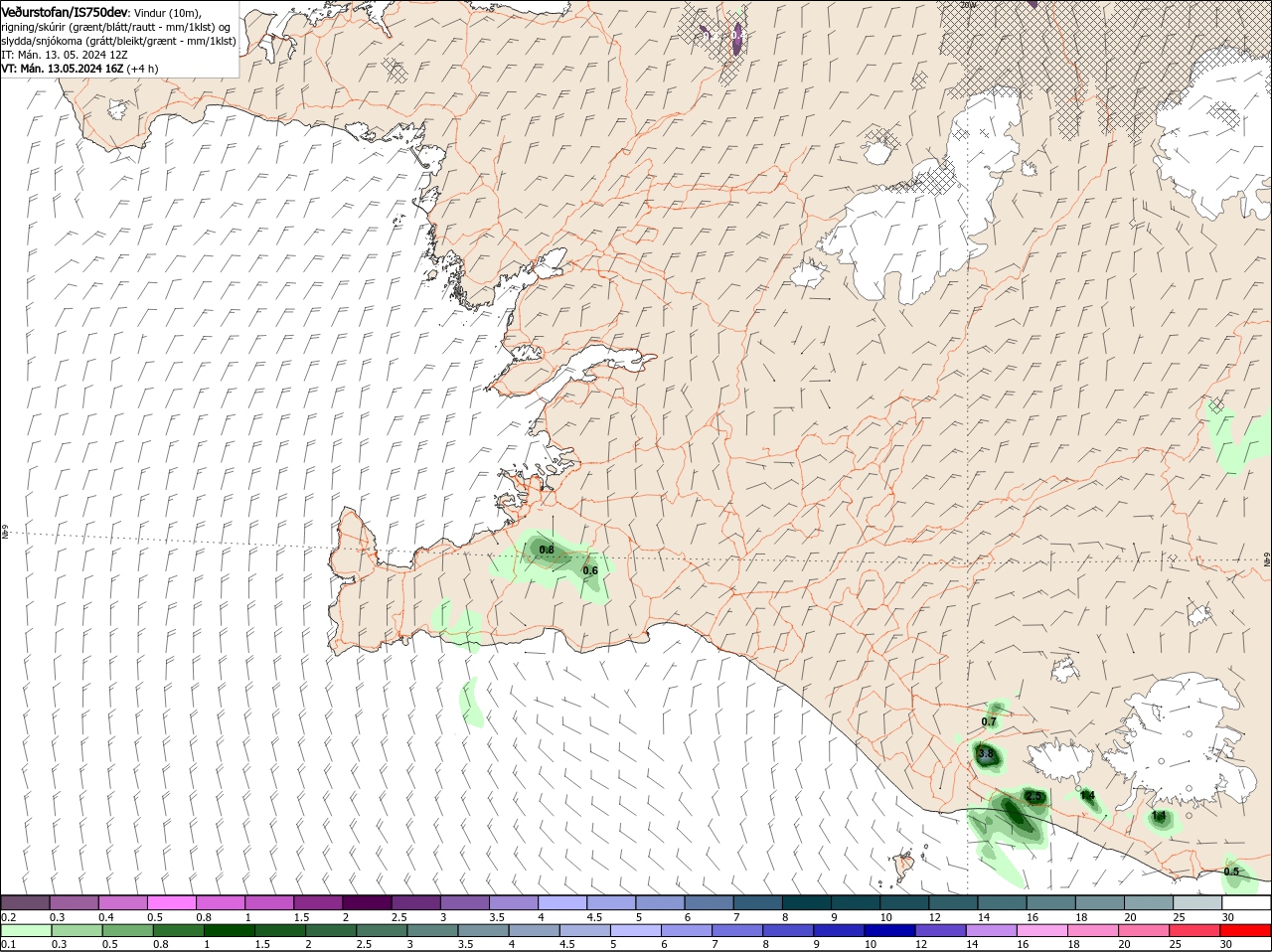Click the Veðurstofan/IS750dev title text
Screen dimensions: 1272x952
pos(65,11)
